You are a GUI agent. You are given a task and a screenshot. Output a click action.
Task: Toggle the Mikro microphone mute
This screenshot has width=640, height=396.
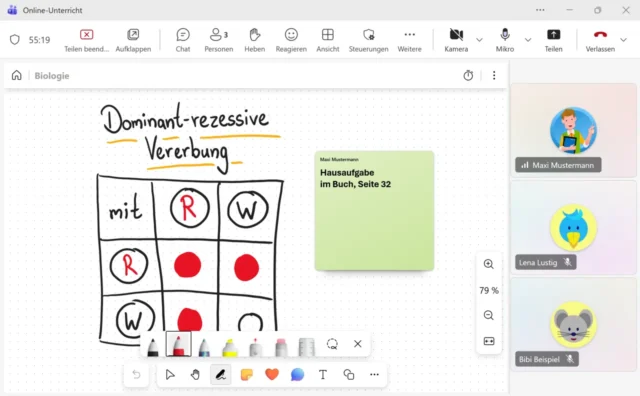click(x=505, y=40)
